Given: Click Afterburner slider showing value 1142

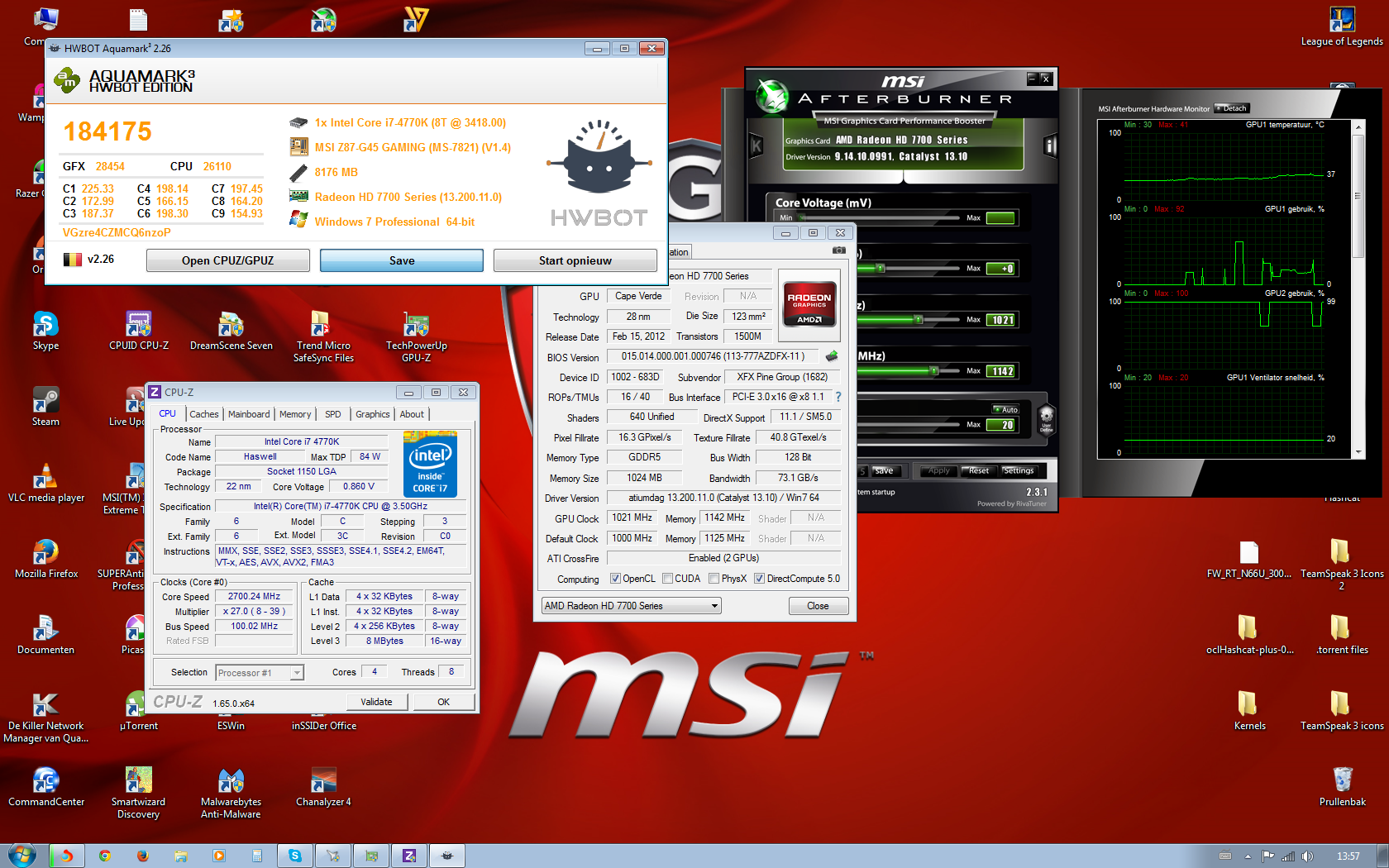Looking at the screenshot, I should pos(908,371).
